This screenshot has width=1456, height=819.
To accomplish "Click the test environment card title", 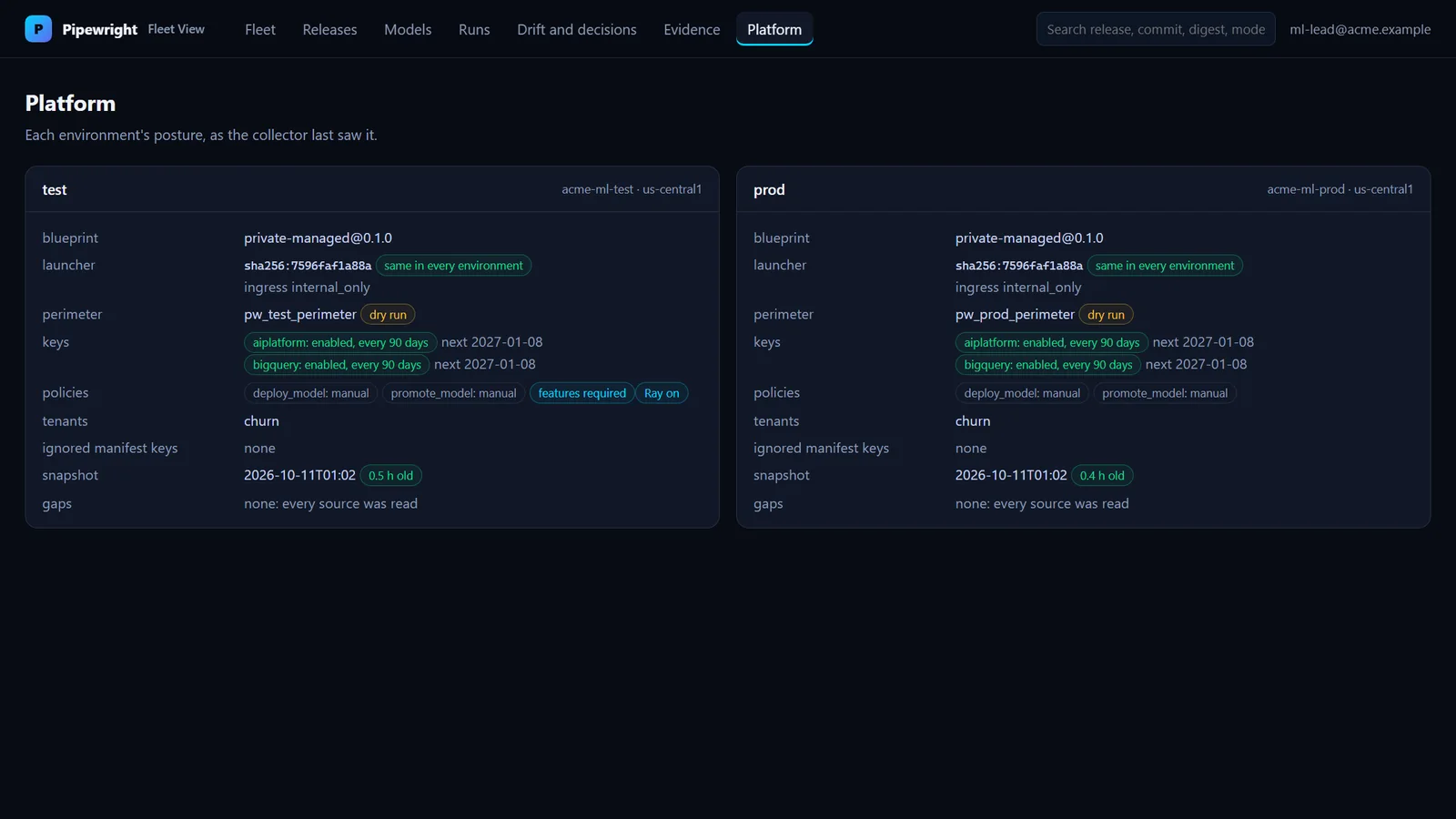I will 55,190.
